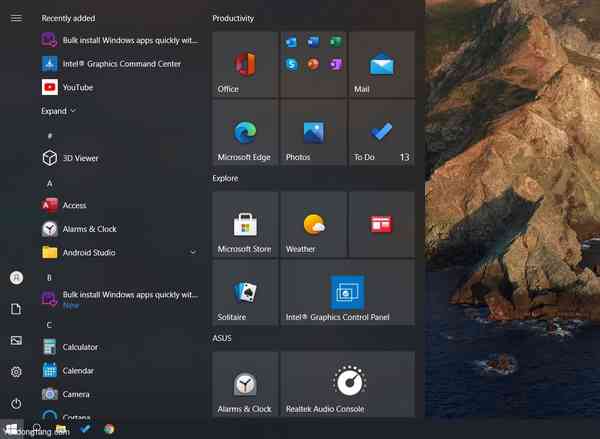Launch Camera from the app list

coord(121,394)
